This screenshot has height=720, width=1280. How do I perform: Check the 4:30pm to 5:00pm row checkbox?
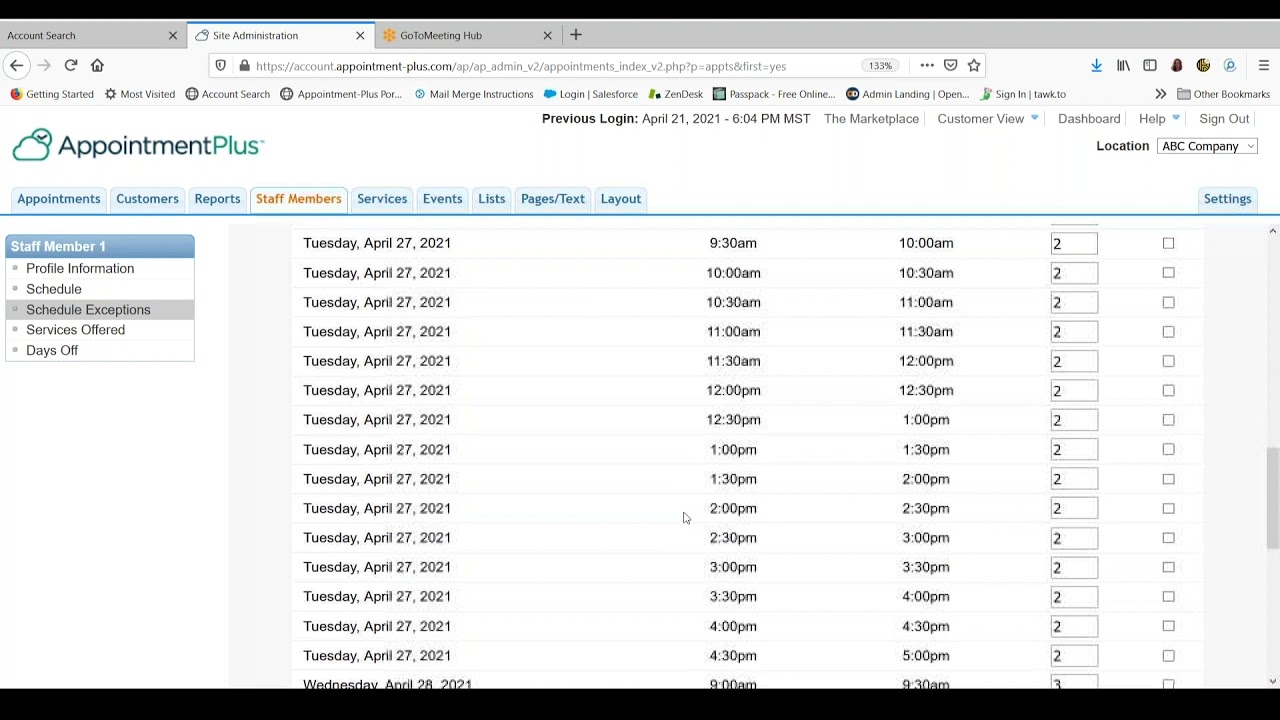click(x=1168, y=655)
